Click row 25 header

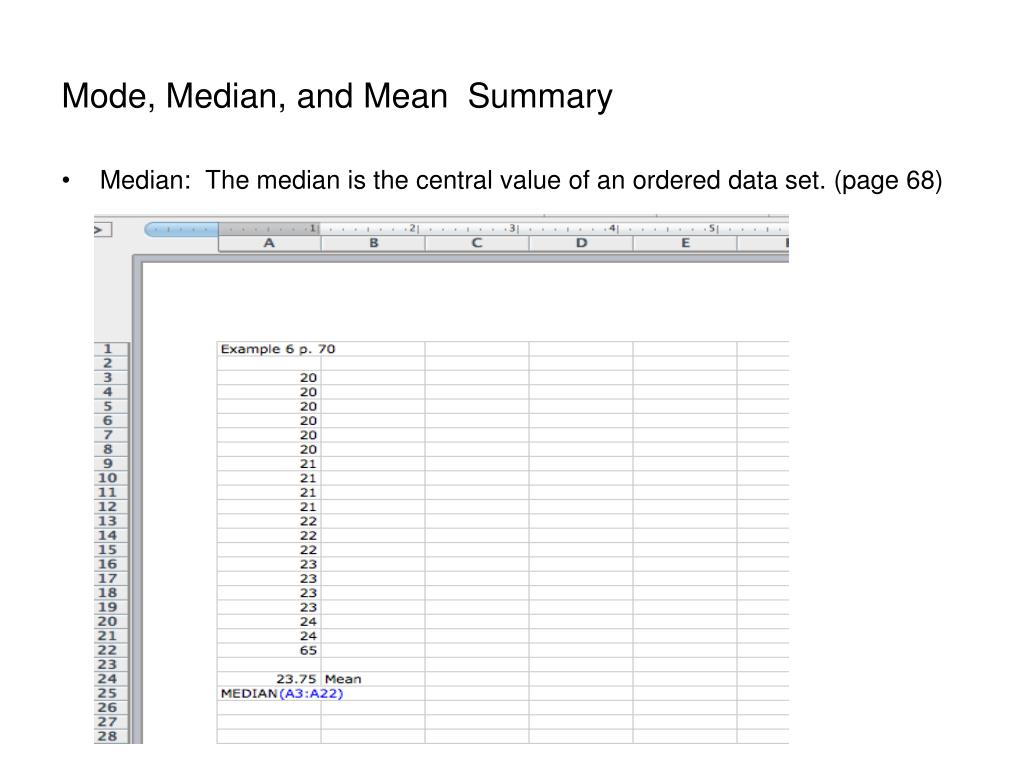point(110,694)
